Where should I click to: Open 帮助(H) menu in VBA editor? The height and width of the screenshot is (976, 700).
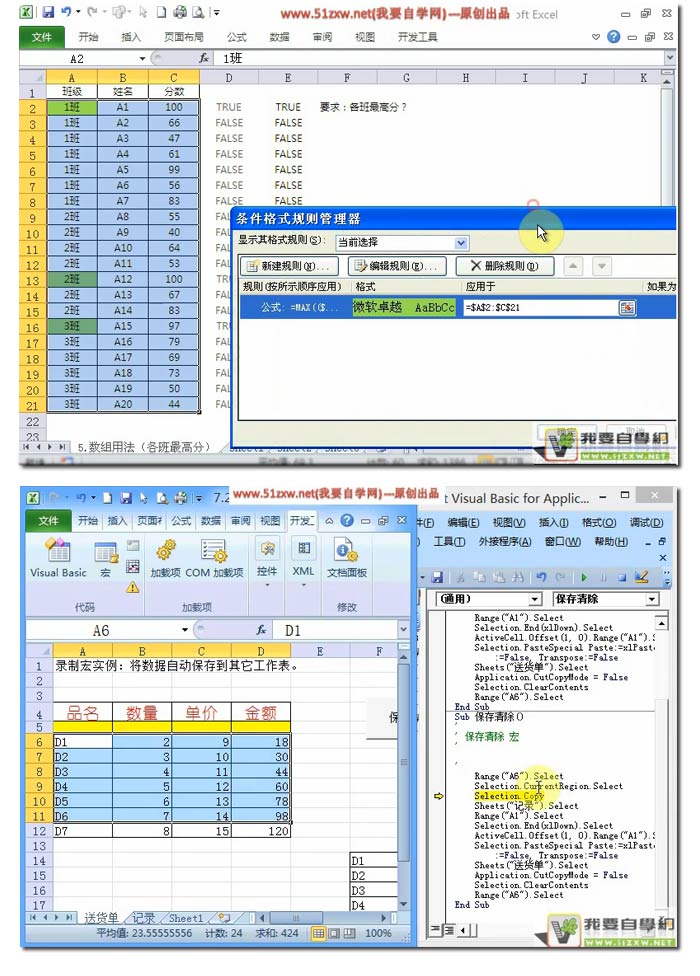[x=611, y=542]
